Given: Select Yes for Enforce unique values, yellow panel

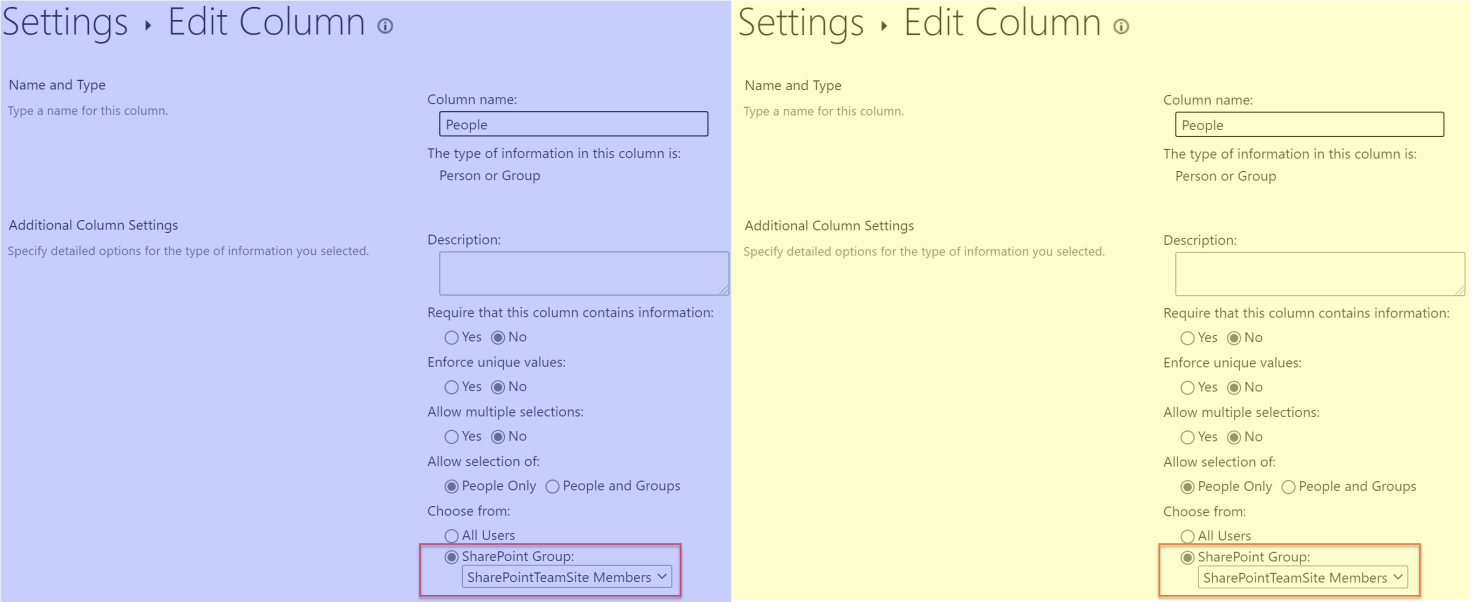Looking at the screenshot, I should point(1188,387).
